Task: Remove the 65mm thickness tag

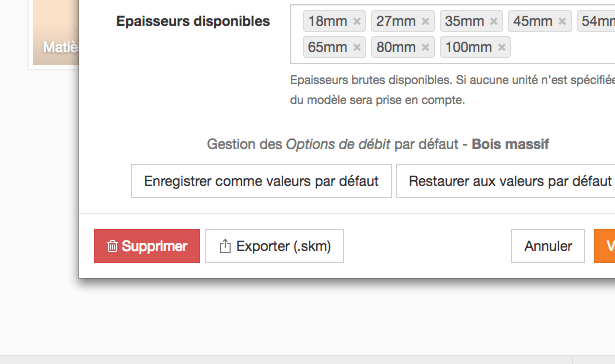Action: point(357,47)
